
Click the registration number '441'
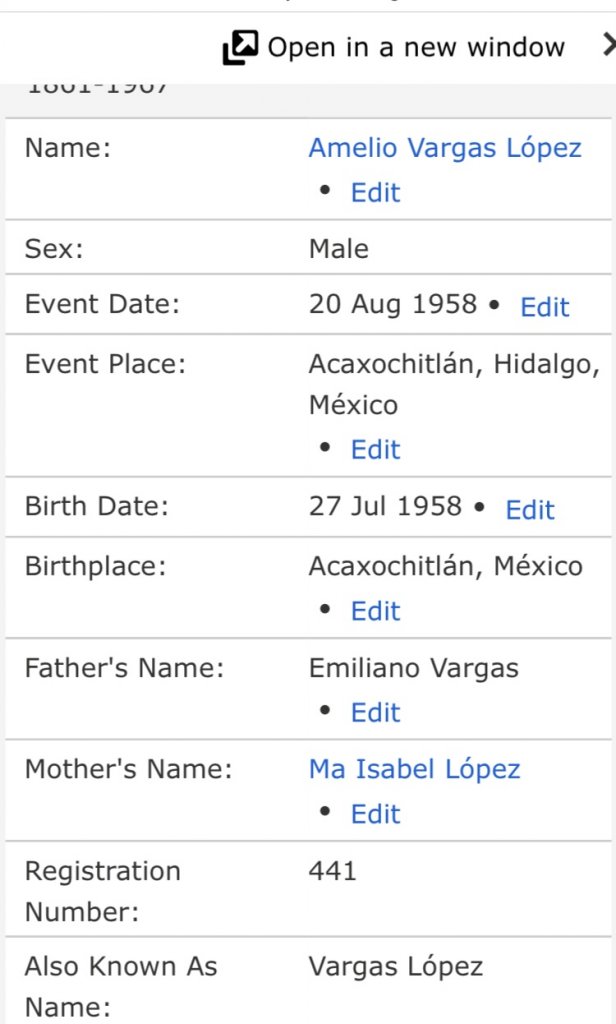point(332,871)
